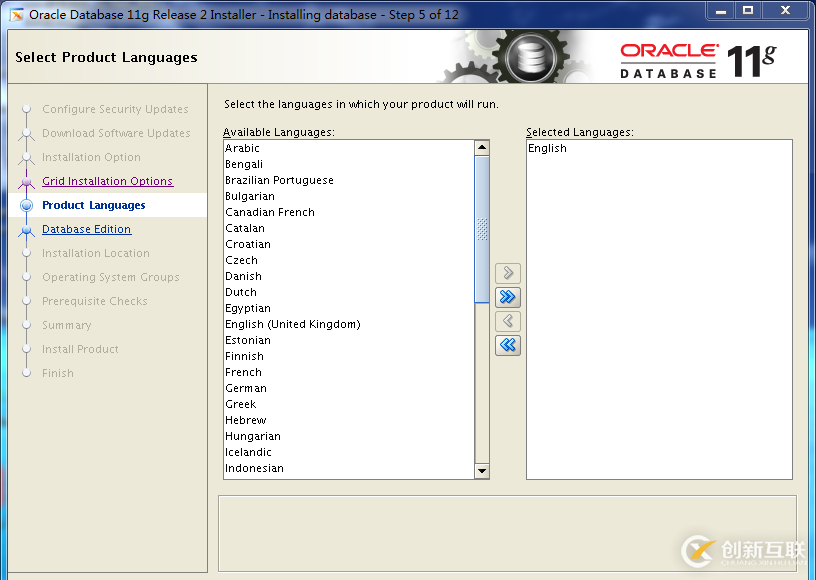Select Bulgarian in Available Languages

point(349,196)
